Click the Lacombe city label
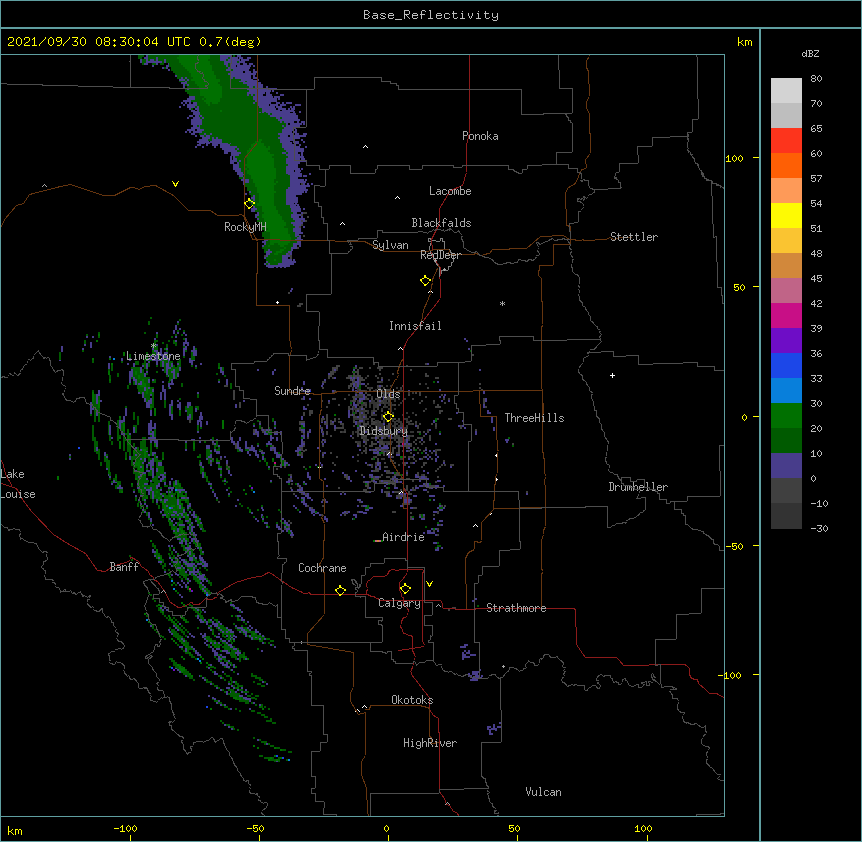Image resolution: width=862 pixels, height=842 pixels. (450, 191)
